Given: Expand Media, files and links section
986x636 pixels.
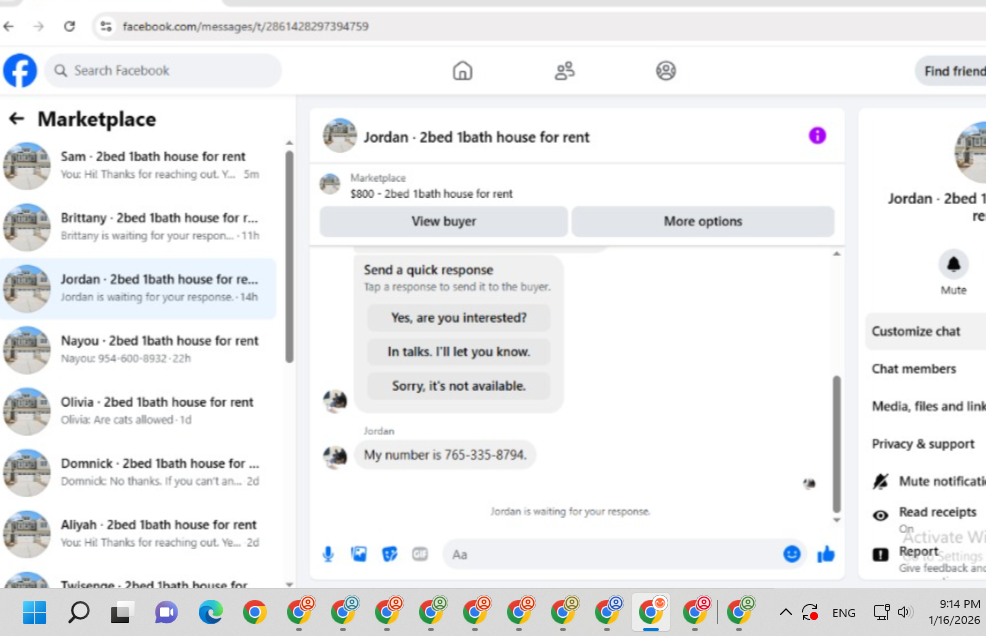Looking at the screenshot, I should pyautogui.click(x=926, y=406).
